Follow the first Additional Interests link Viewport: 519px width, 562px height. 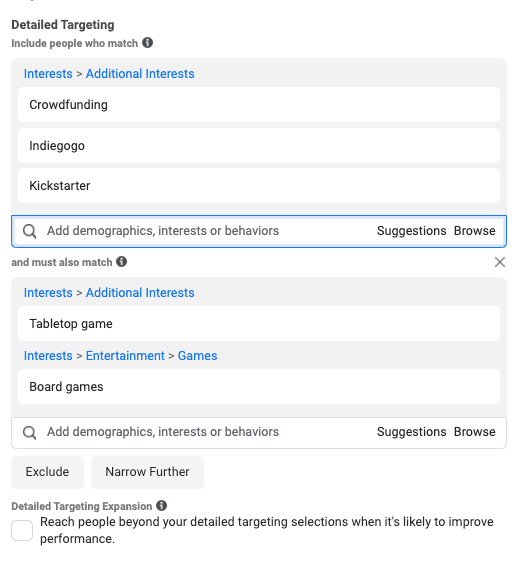140,73
